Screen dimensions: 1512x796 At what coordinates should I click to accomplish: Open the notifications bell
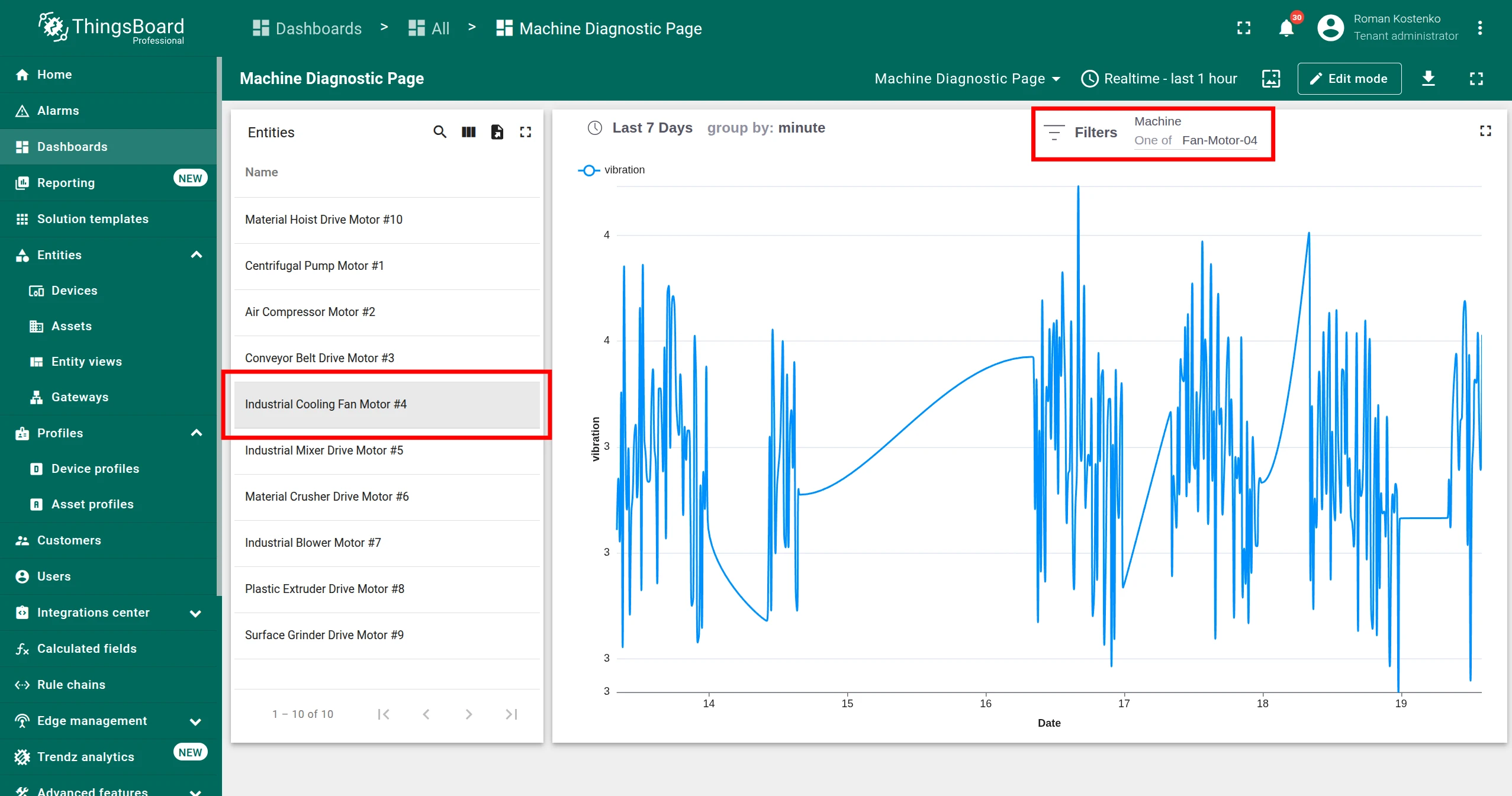1286,28
